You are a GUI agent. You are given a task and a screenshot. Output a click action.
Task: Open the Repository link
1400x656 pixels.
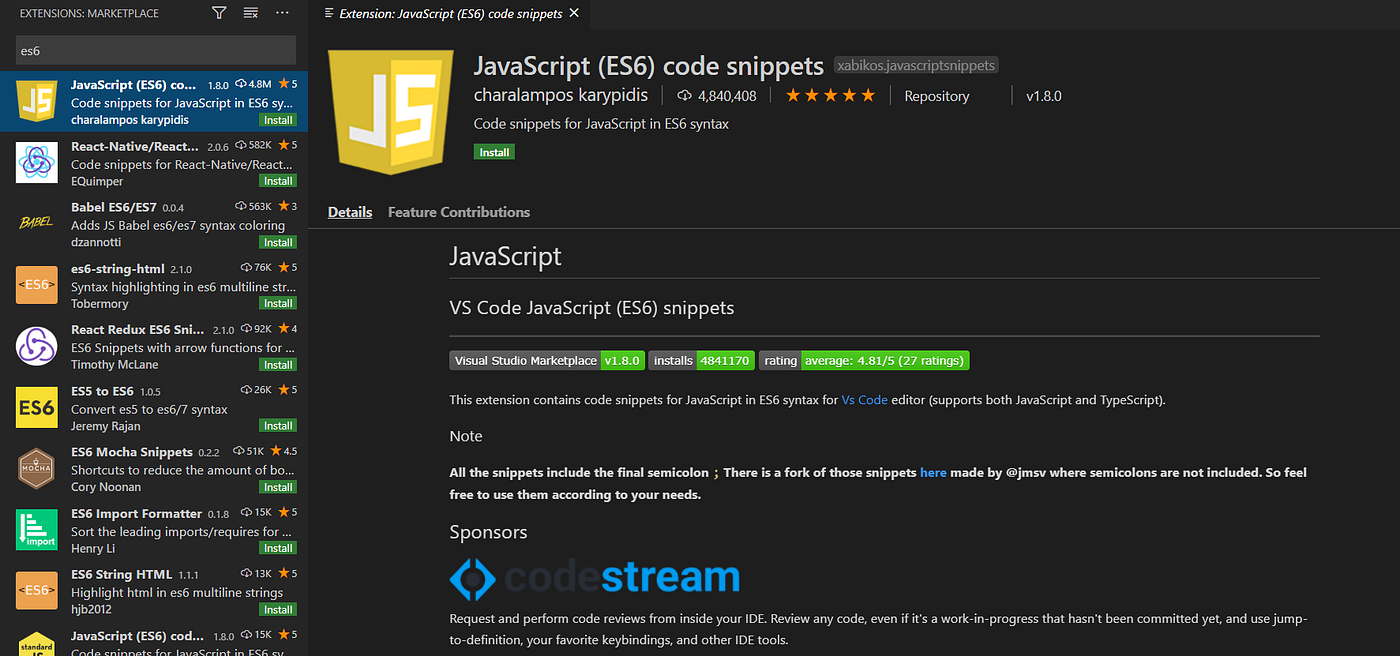936,96
